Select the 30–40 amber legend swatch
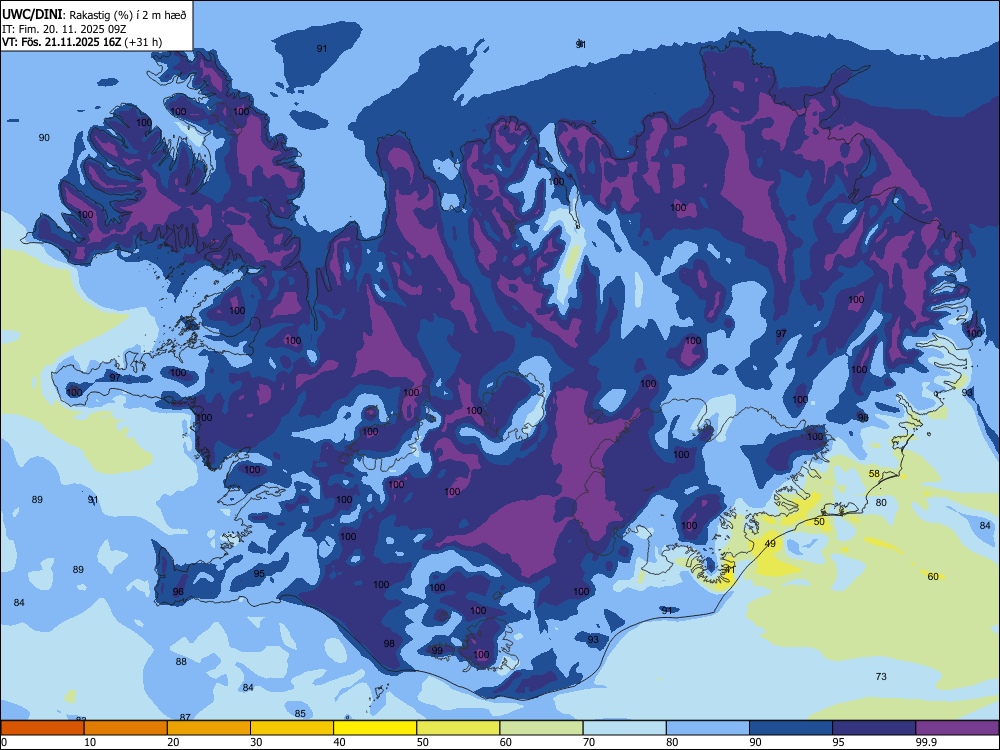 pos(292,728)
